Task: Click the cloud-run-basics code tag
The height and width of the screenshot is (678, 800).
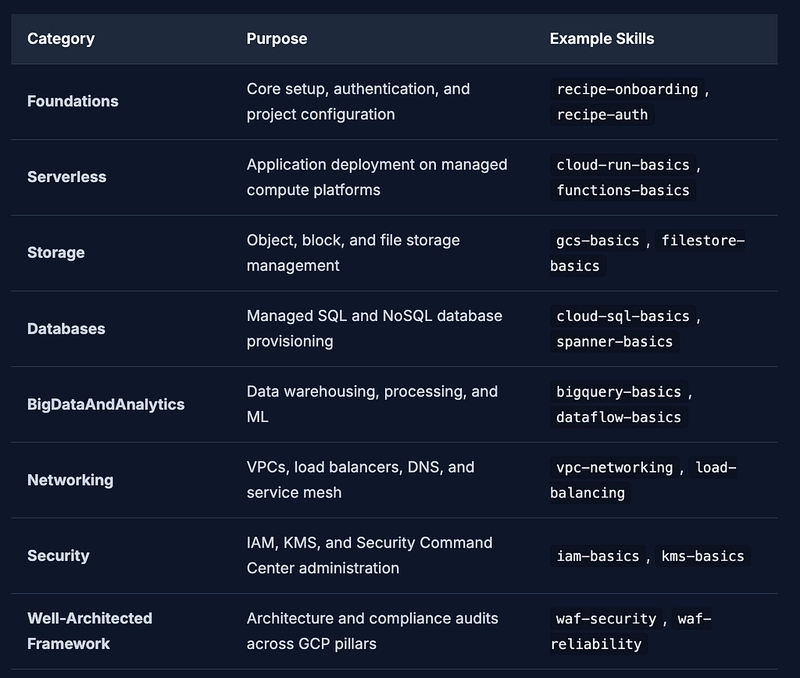Action: coord(623,165)
